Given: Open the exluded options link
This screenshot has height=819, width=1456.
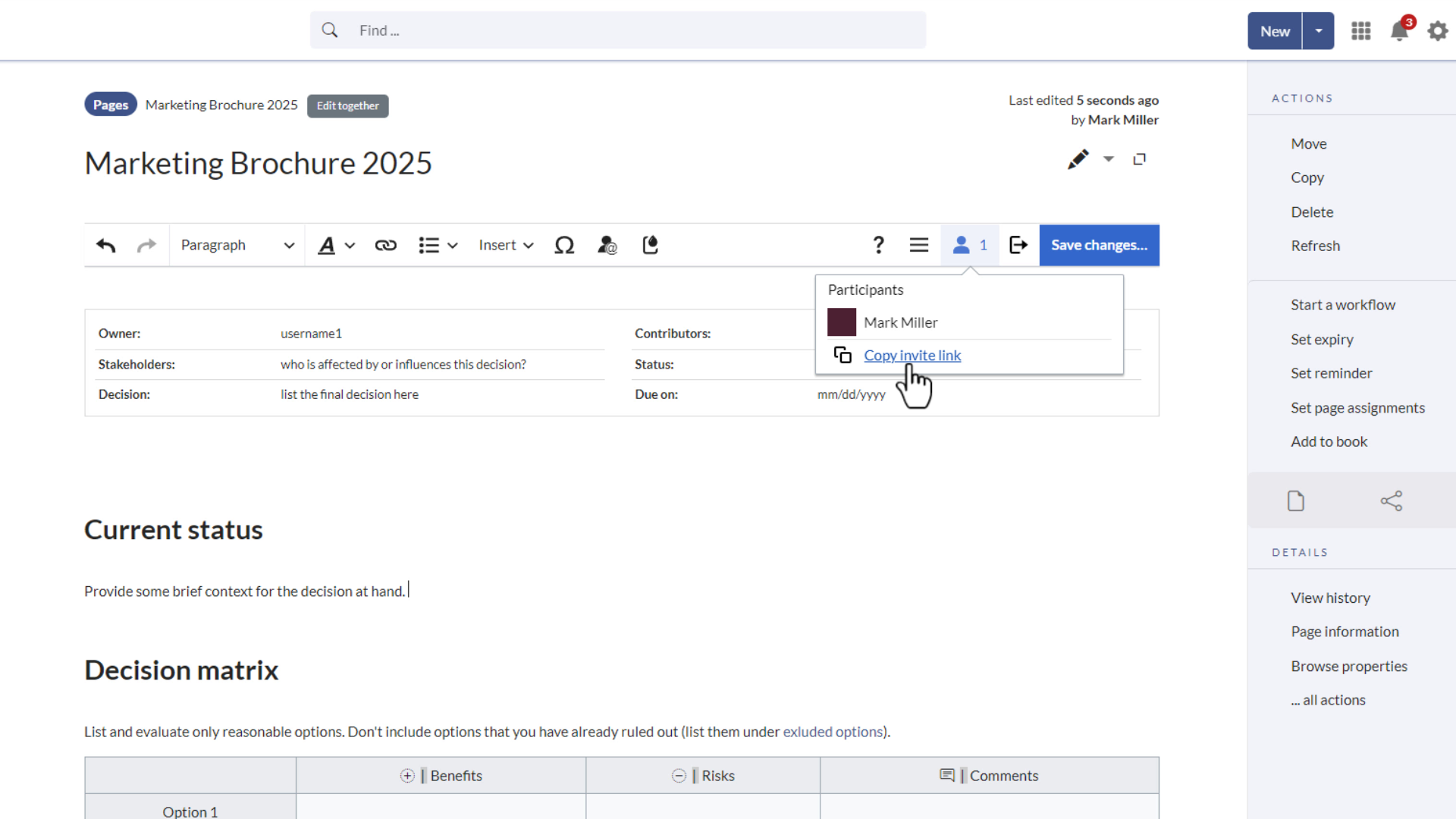Looking at the screenshot, I should pos(833,732).
